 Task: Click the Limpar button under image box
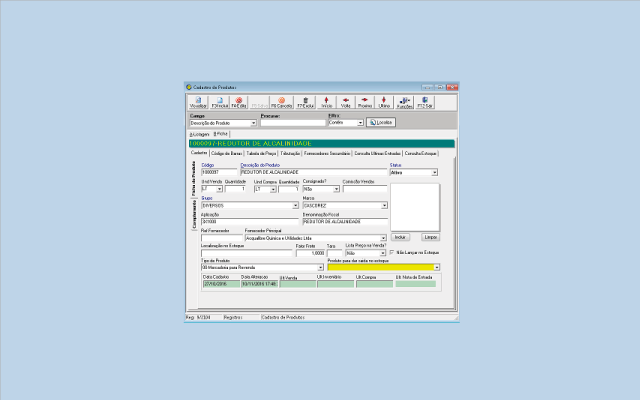point(430,237)
